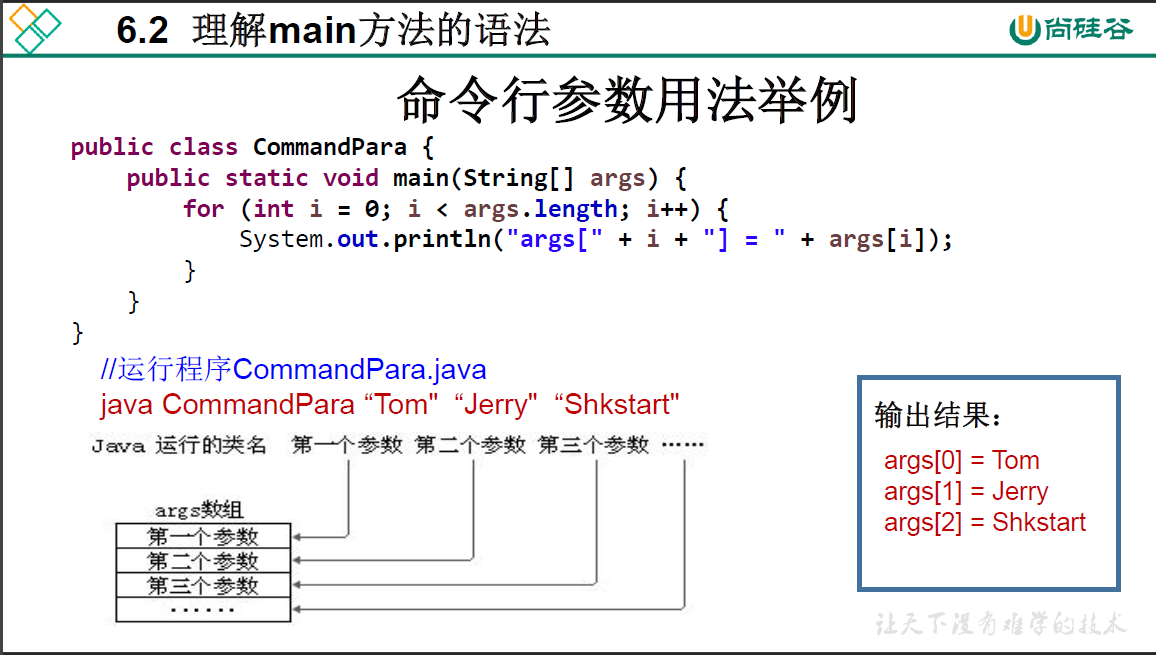This screenshot has width=1156, height=655.
Task: Click the args table cell '第二个参数'
Action: pyautogui.click(x=203, y=561)
